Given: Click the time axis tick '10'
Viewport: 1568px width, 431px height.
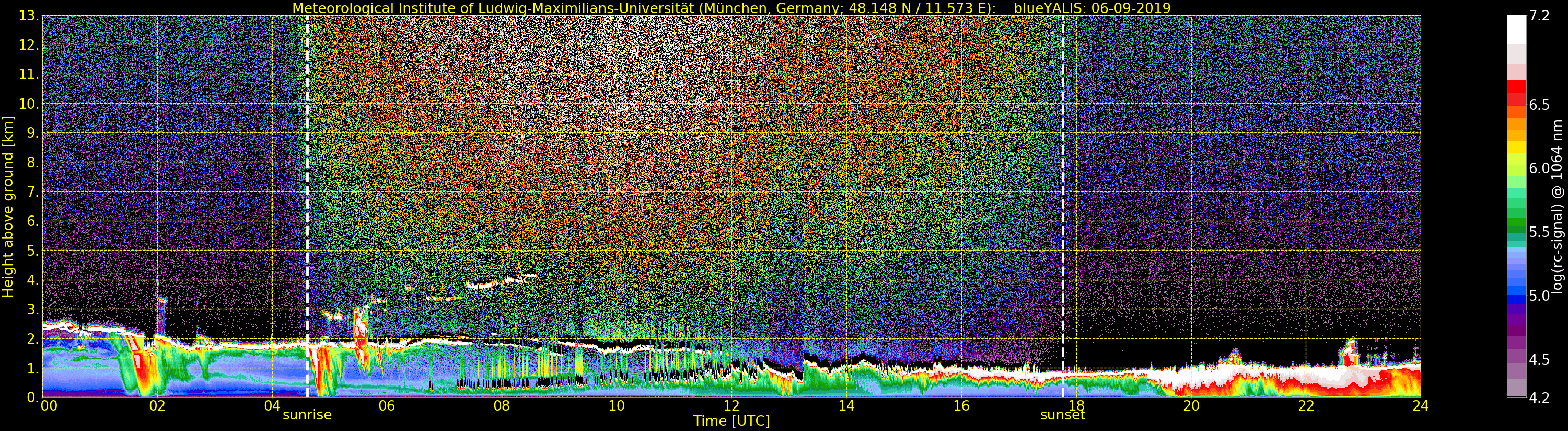Looking at the screenshot, I should coord(617,406).
